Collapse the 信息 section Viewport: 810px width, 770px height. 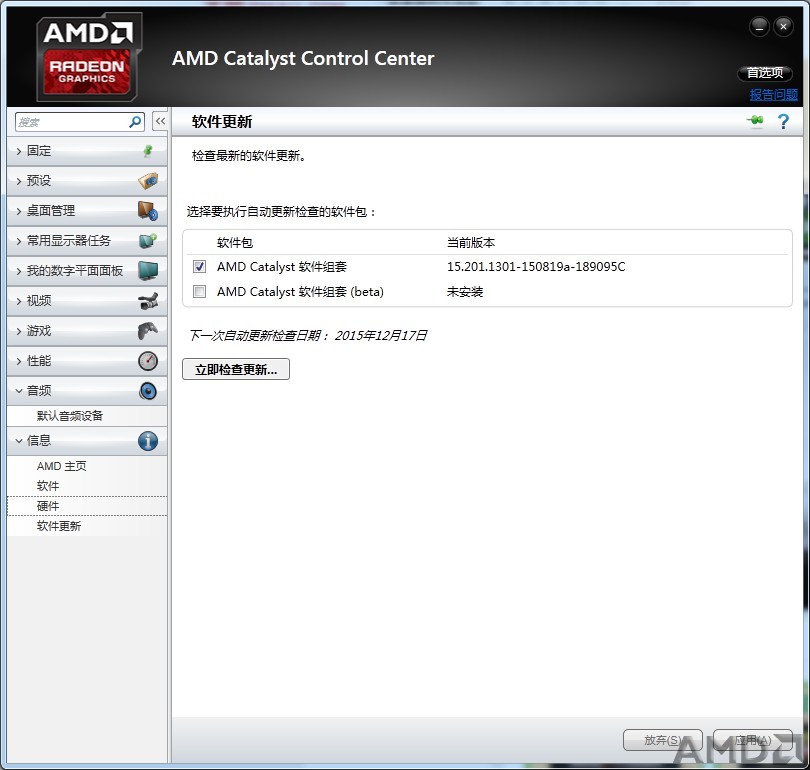coord(87,441)
